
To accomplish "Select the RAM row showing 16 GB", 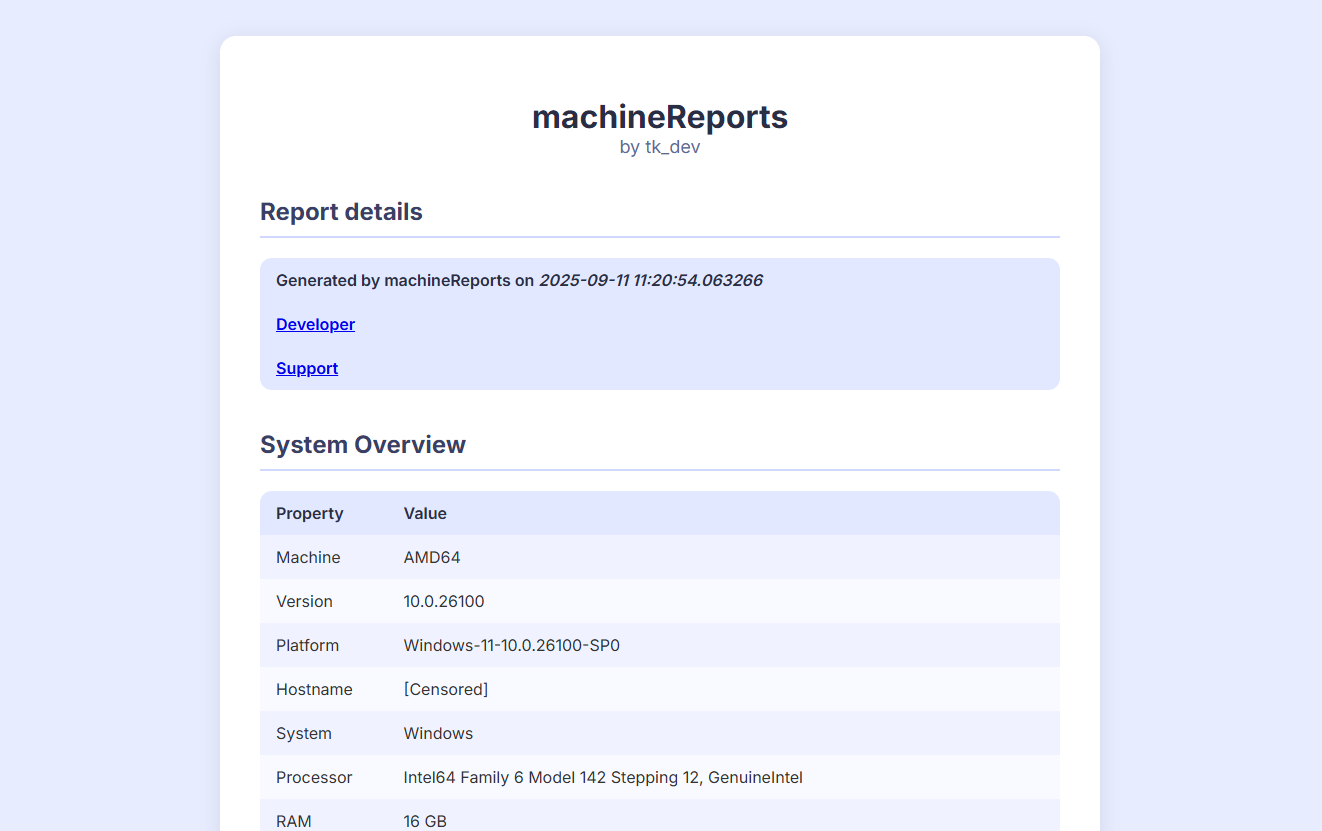I will click(x=424, y=820).
